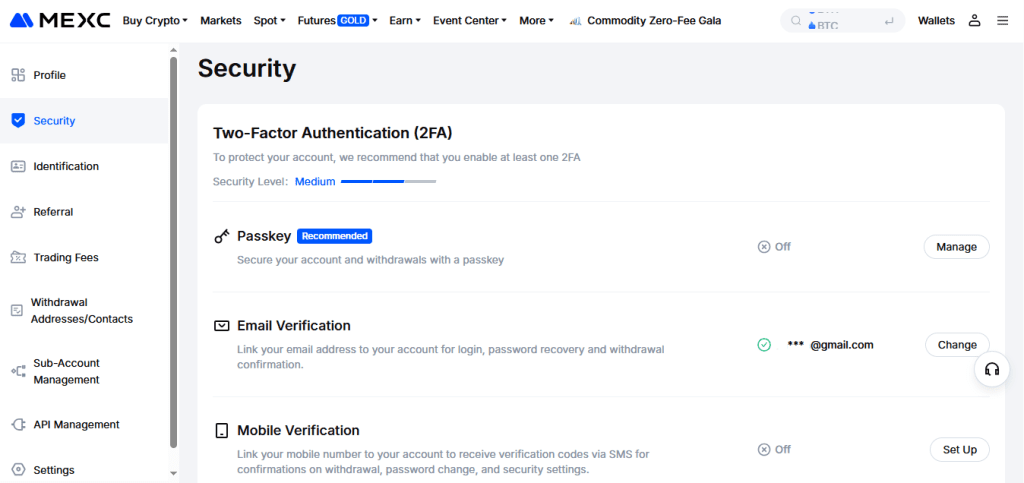Viewport: 1024px width, 483px height.
Task: Open Withdrawal Addresses/Contacts section
Action: 84,311
